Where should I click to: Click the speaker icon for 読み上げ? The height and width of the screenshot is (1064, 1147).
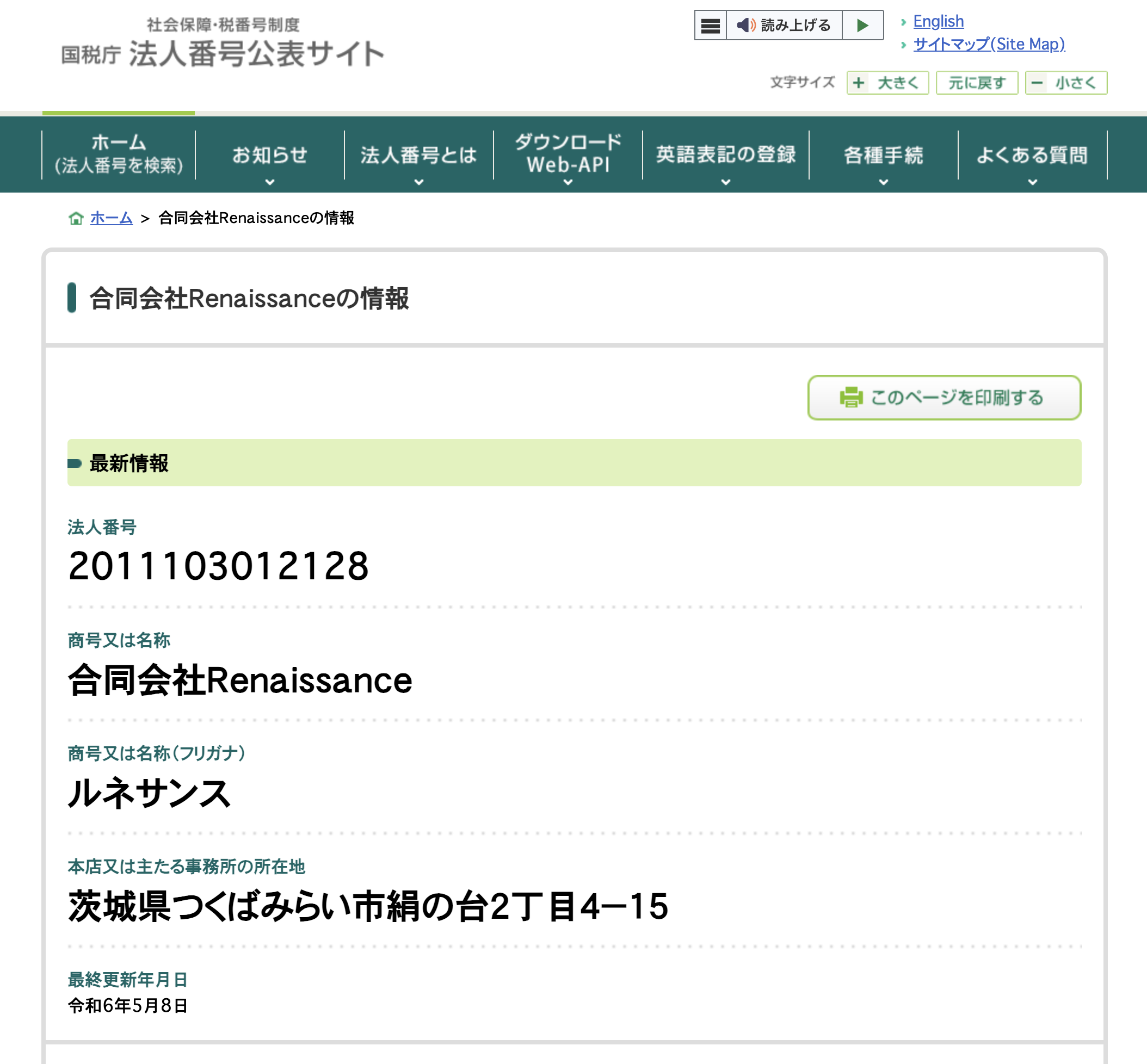click(x=746, y=26)
